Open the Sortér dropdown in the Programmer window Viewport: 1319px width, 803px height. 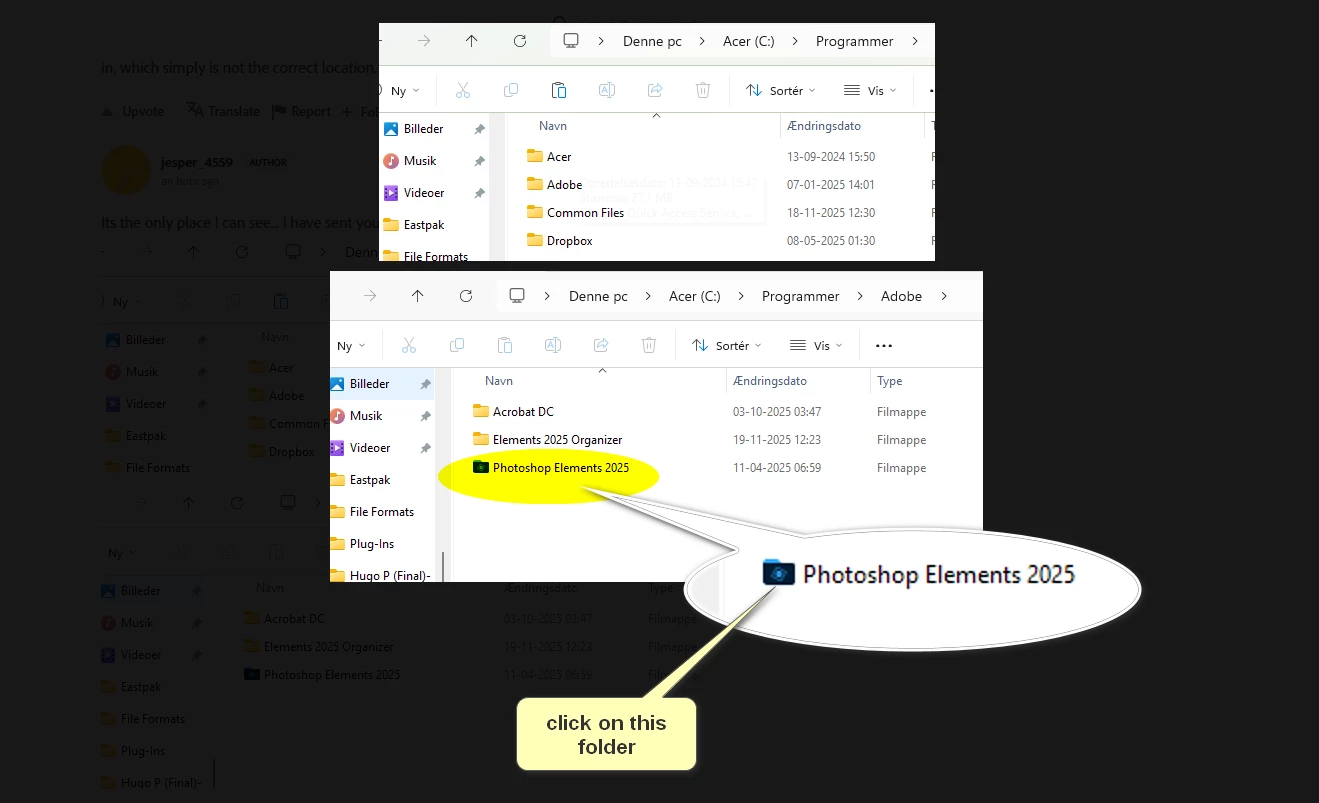point(781,91)
